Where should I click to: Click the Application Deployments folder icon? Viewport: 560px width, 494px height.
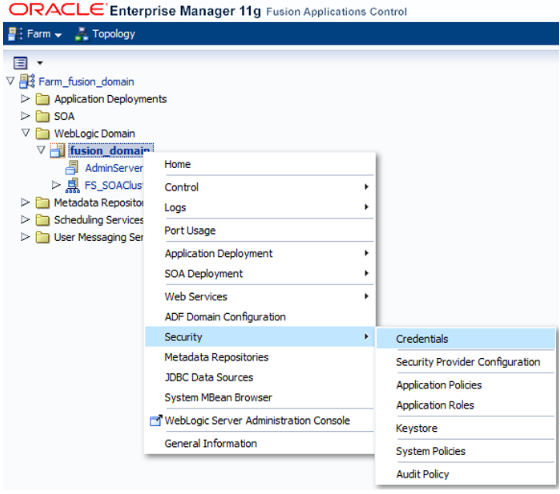click(x=42, y=99)
